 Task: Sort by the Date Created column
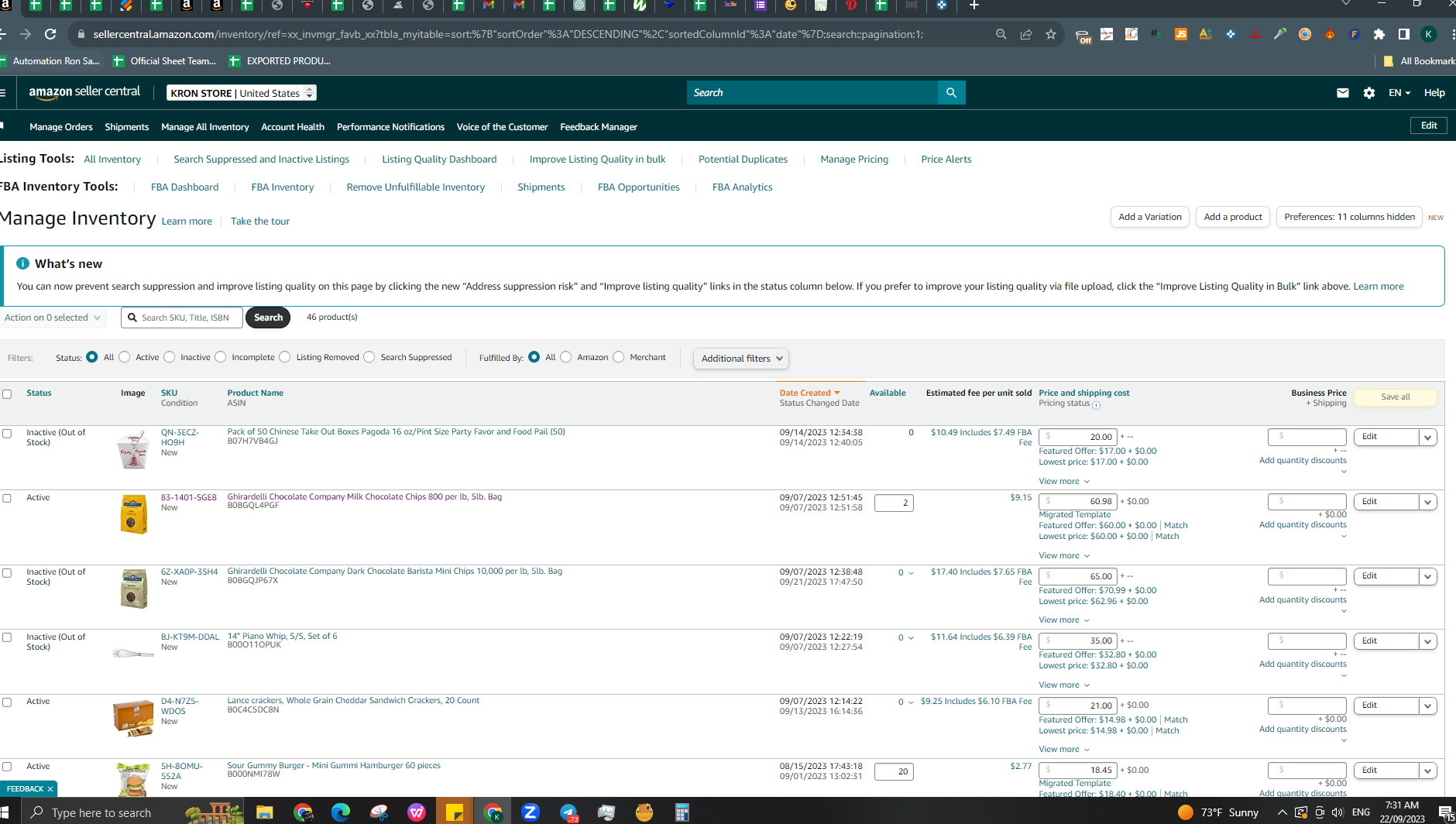pos(809,393)
